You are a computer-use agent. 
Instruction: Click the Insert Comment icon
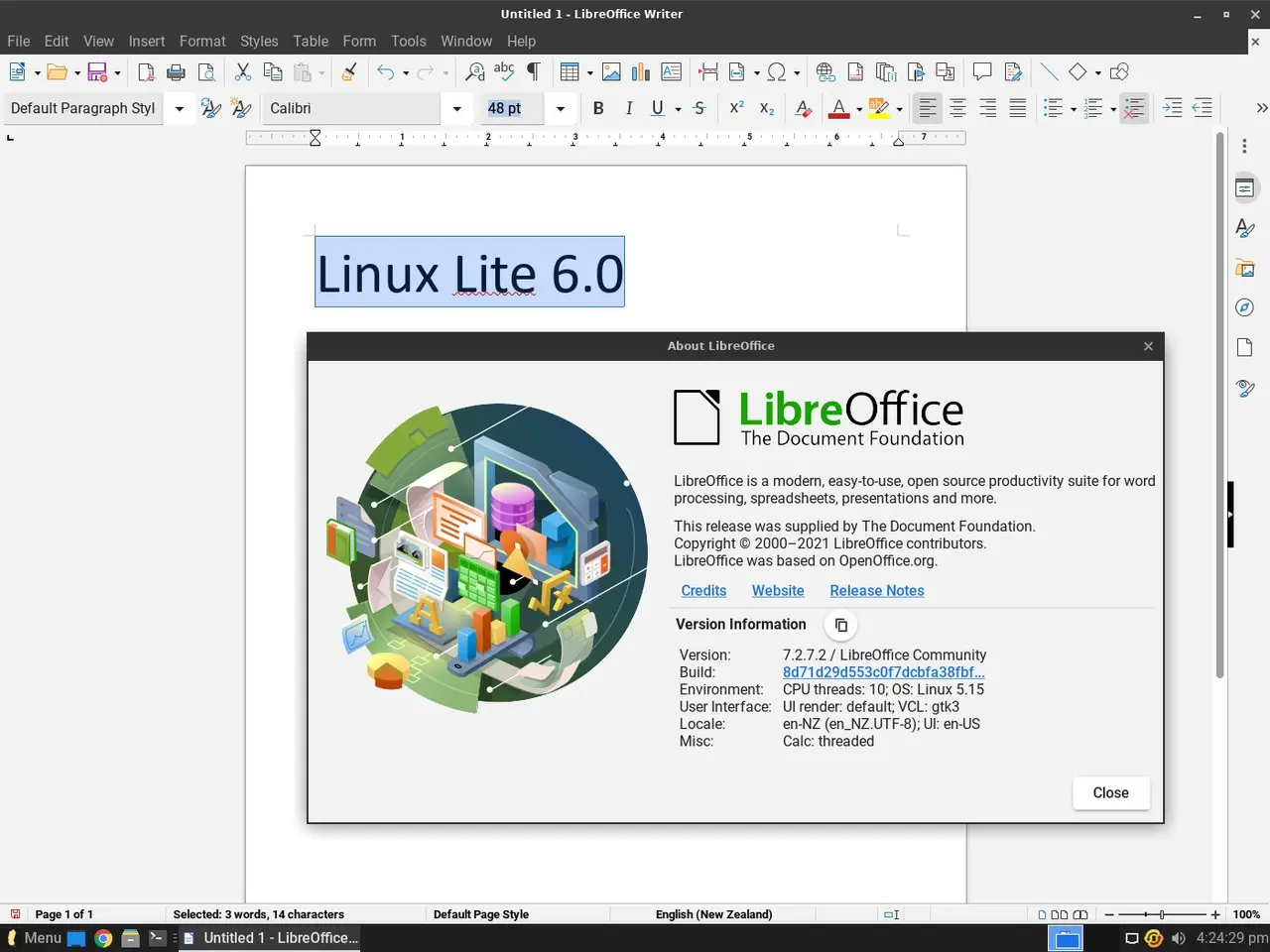pos(982,72)
